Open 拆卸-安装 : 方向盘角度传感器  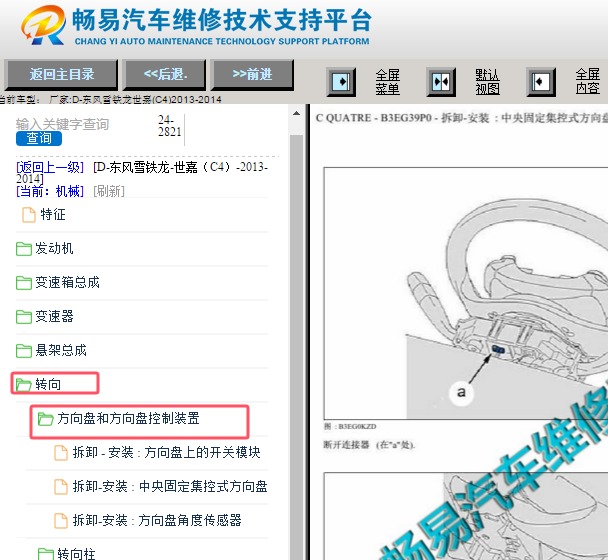click(157, 520)
